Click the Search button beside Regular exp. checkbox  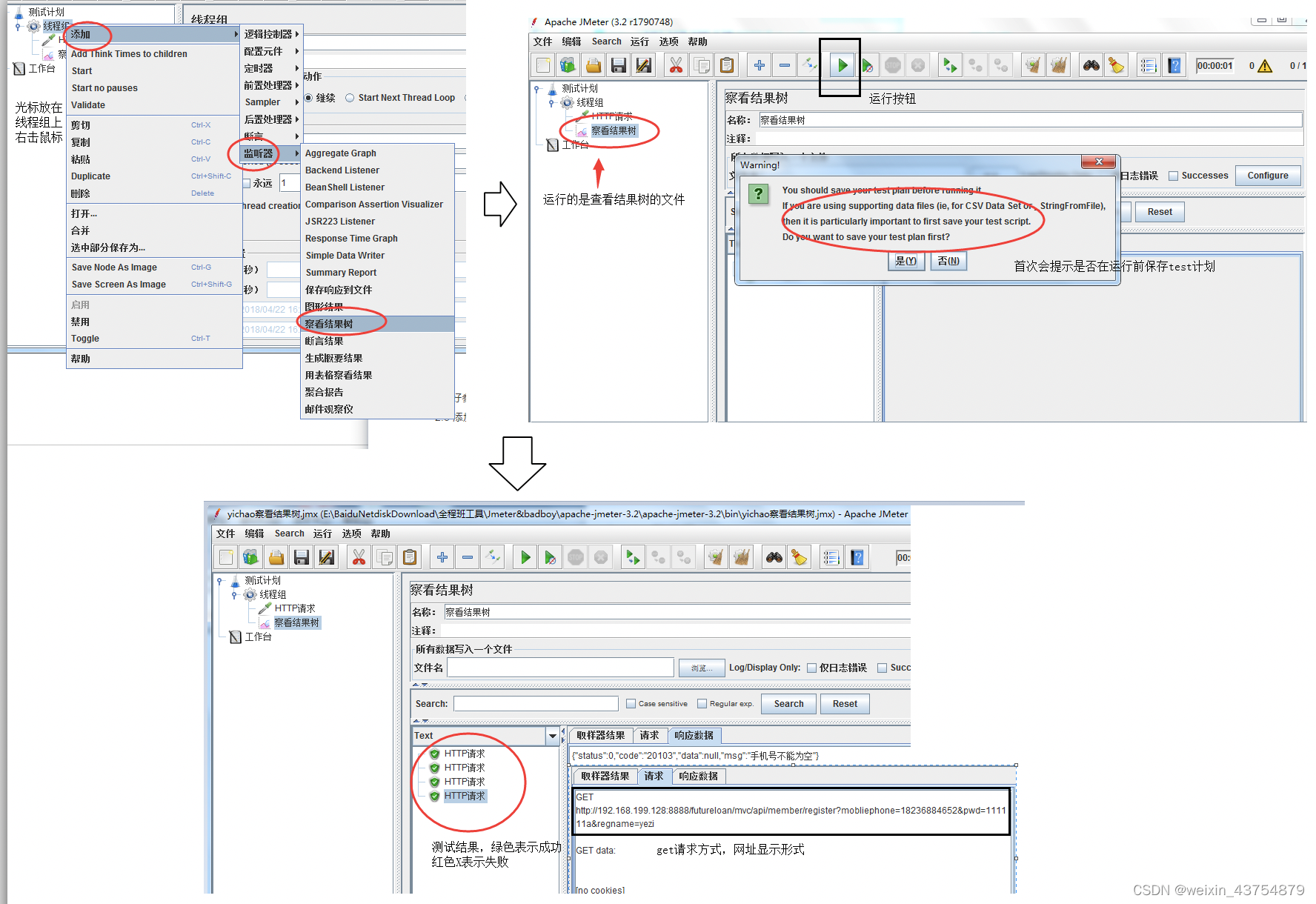pyautogui.click(x=788, y=704)
